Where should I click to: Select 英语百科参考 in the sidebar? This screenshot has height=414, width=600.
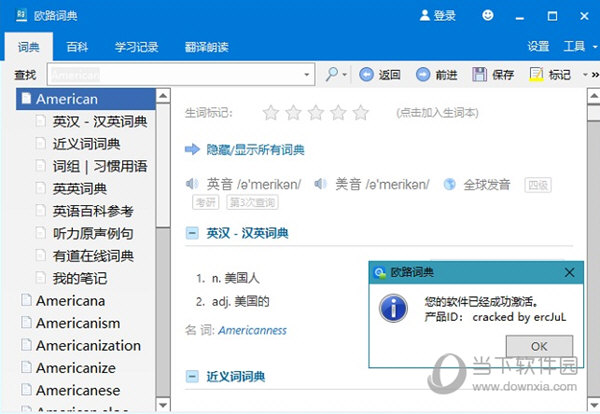click(x=93, y=211)
